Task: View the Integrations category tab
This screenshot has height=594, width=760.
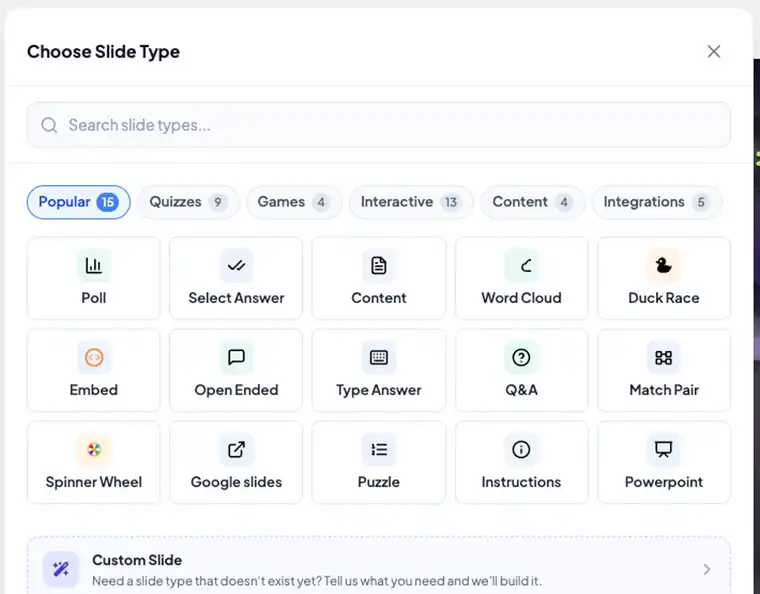Action: [x=657, y=202]
